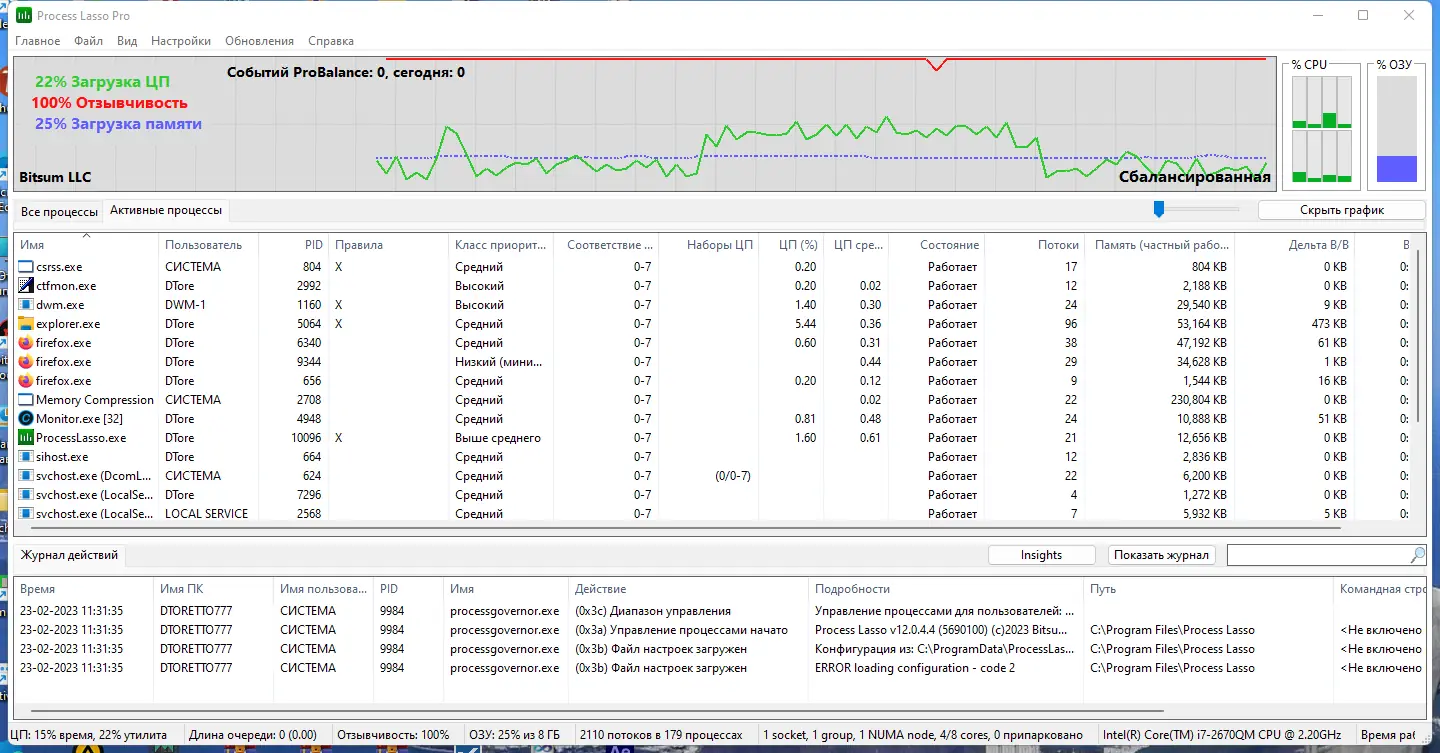The width and height of the screenshot is (1440, 753).
Task: Open the Файл menu
Action: (89, 41)
